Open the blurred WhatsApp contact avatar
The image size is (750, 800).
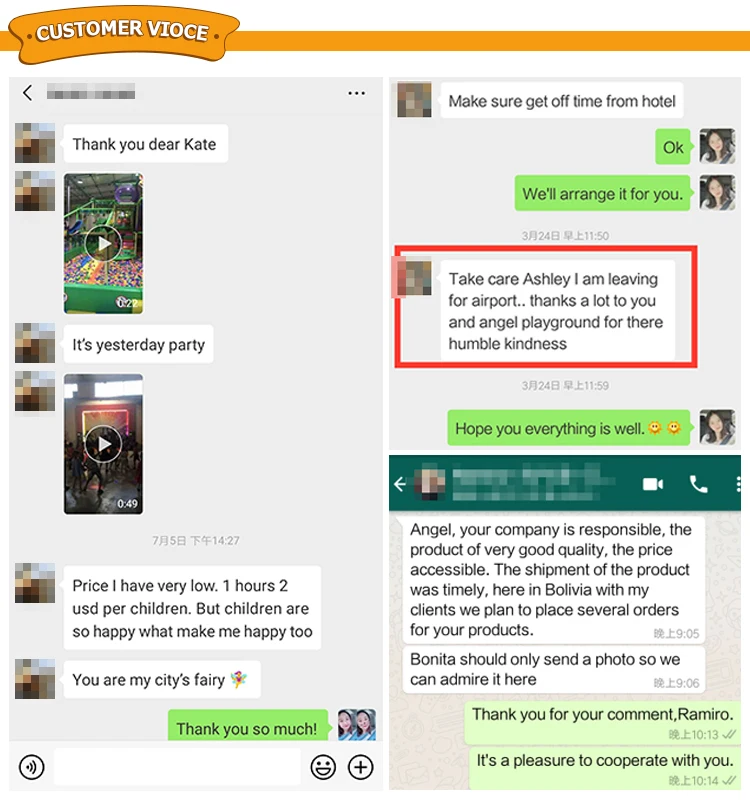click(430, 483)
